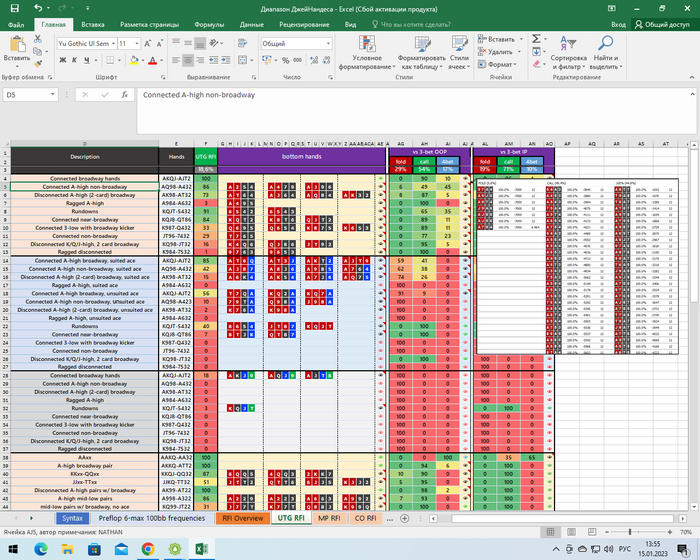This screenshot has height=560, width=700.
Task: Open the Fill down tool
Action: point(536,52)
